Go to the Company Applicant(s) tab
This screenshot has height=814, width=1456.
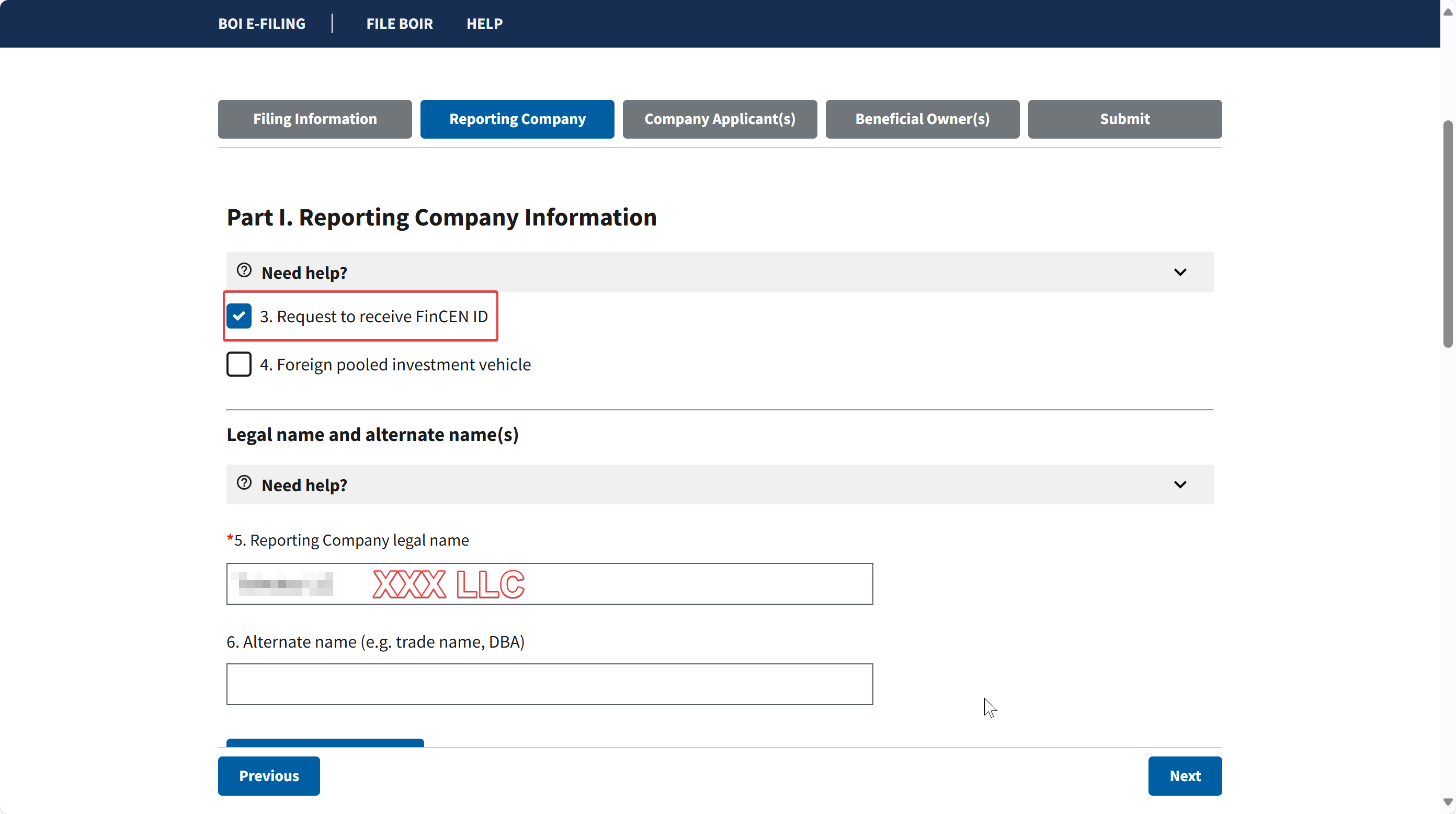(720, 119)
